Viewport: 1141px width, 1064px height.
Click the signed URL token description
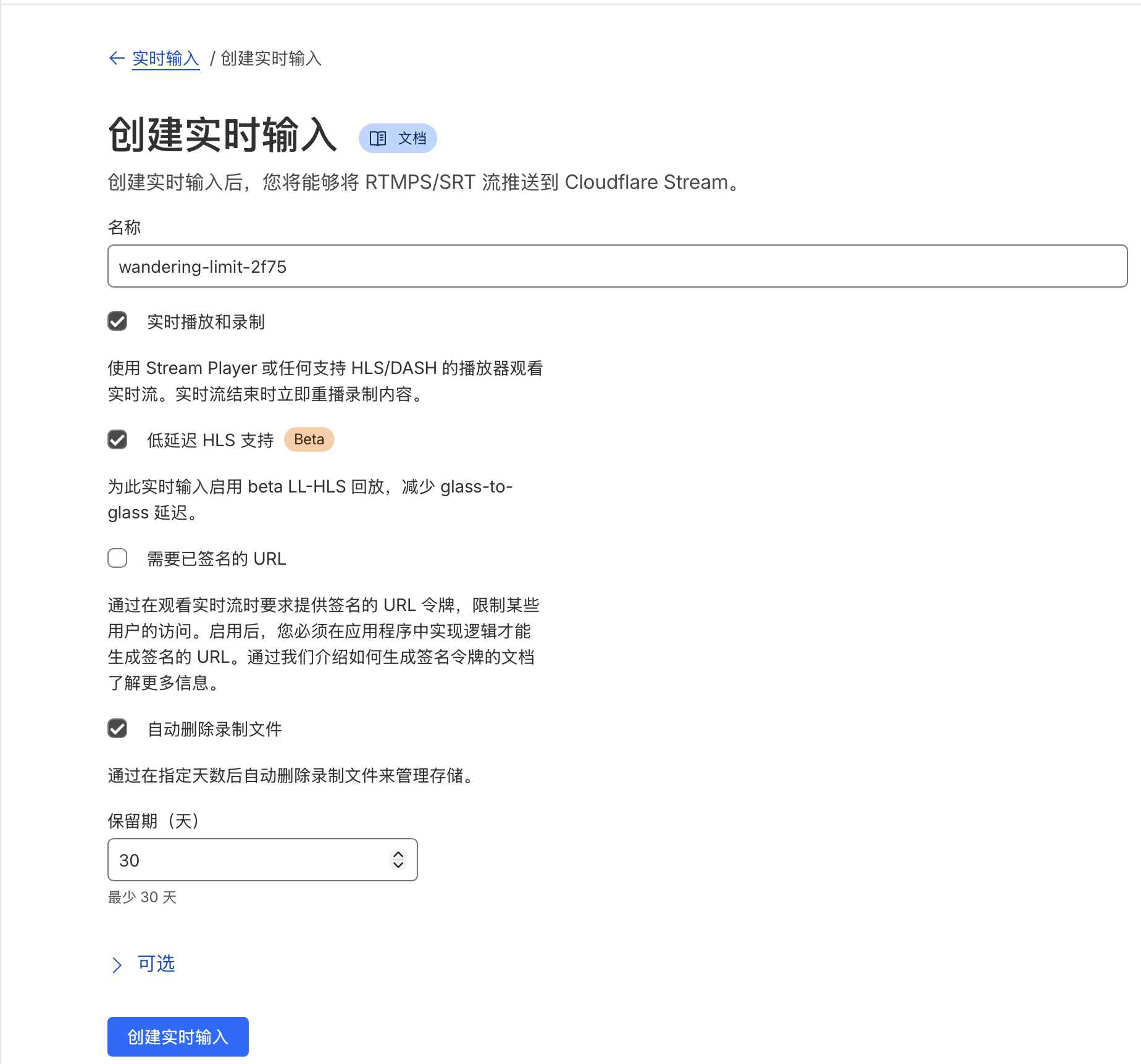pyautogui.click(x=324, y=644)
